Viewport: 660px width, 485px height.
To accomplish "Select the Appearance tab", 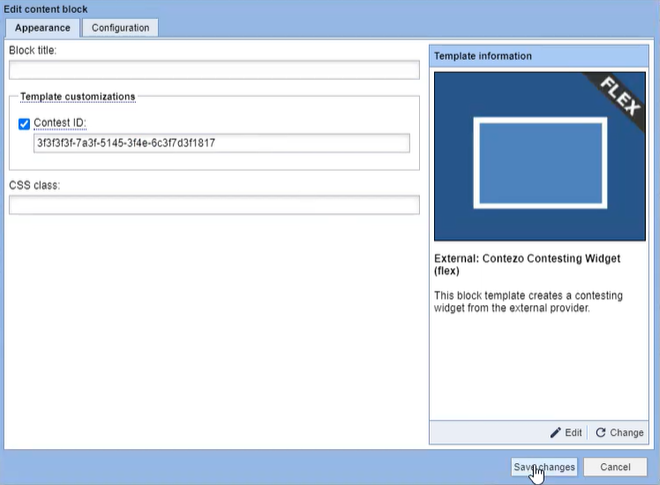I will tap(43, 28).
